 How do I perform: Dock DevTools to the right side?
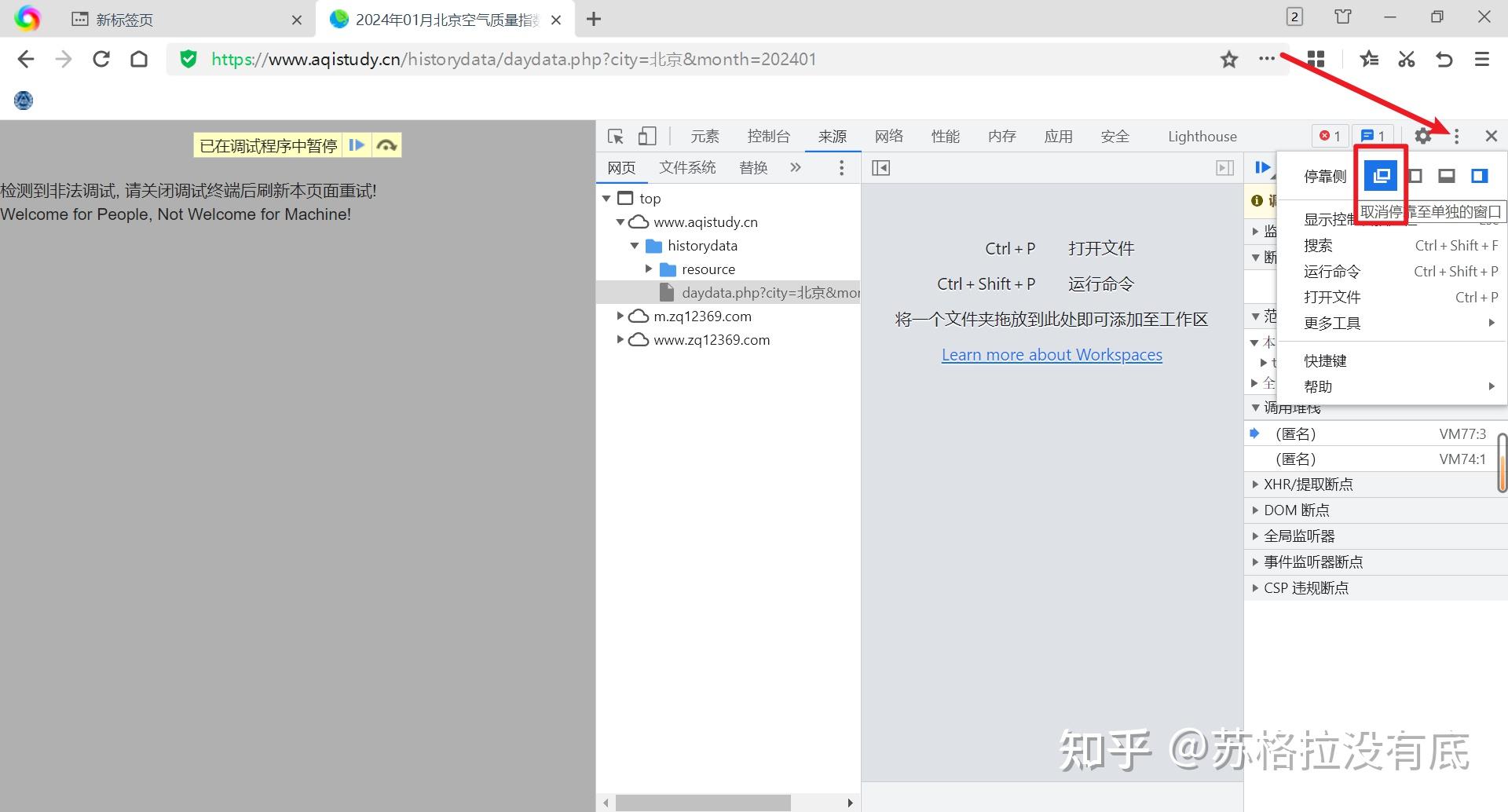(x=1480, y=176)
